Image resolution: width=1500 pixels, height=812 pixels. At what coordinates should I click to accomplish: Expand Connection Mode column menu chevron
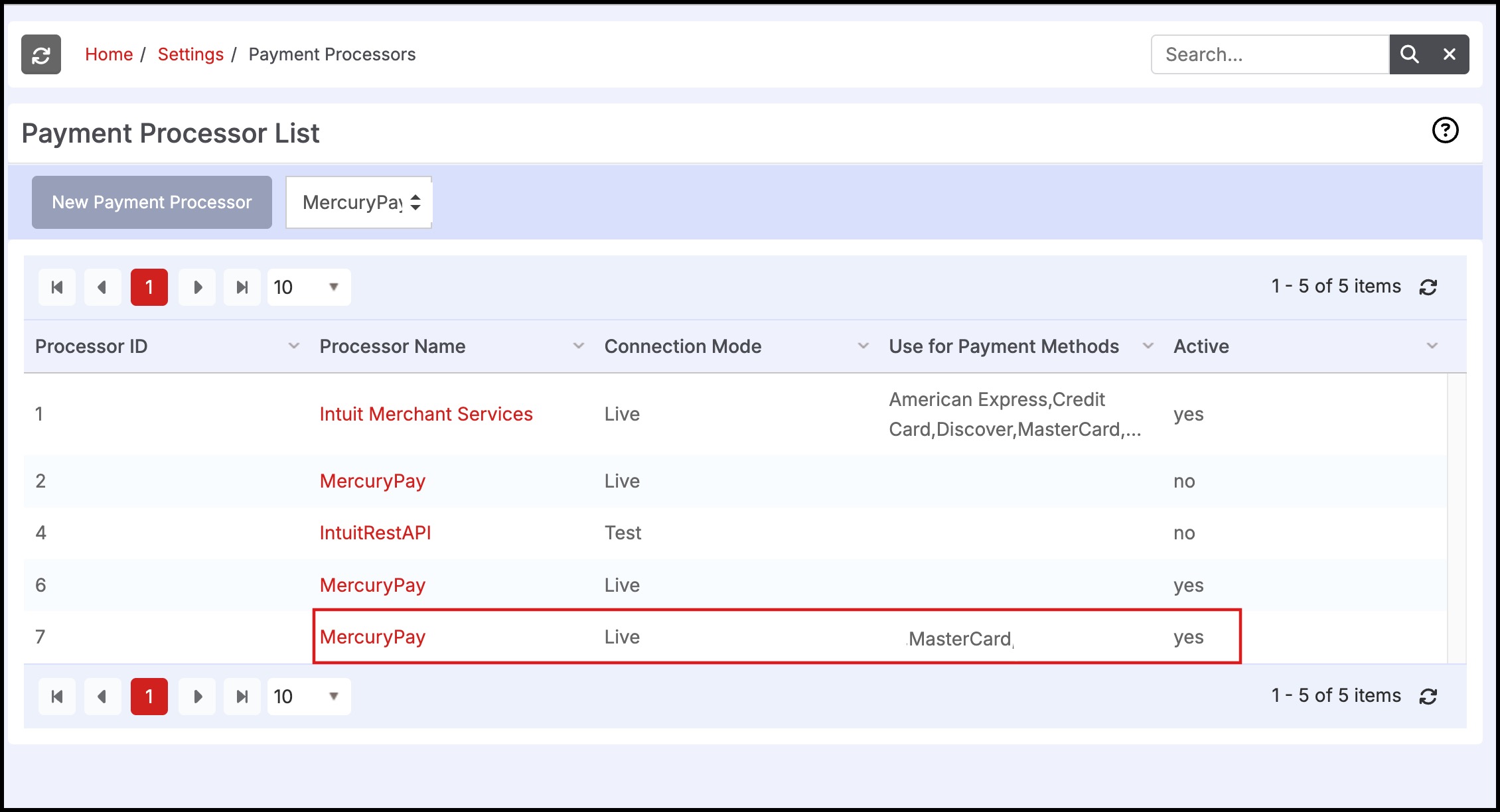(x=863, y=346)
